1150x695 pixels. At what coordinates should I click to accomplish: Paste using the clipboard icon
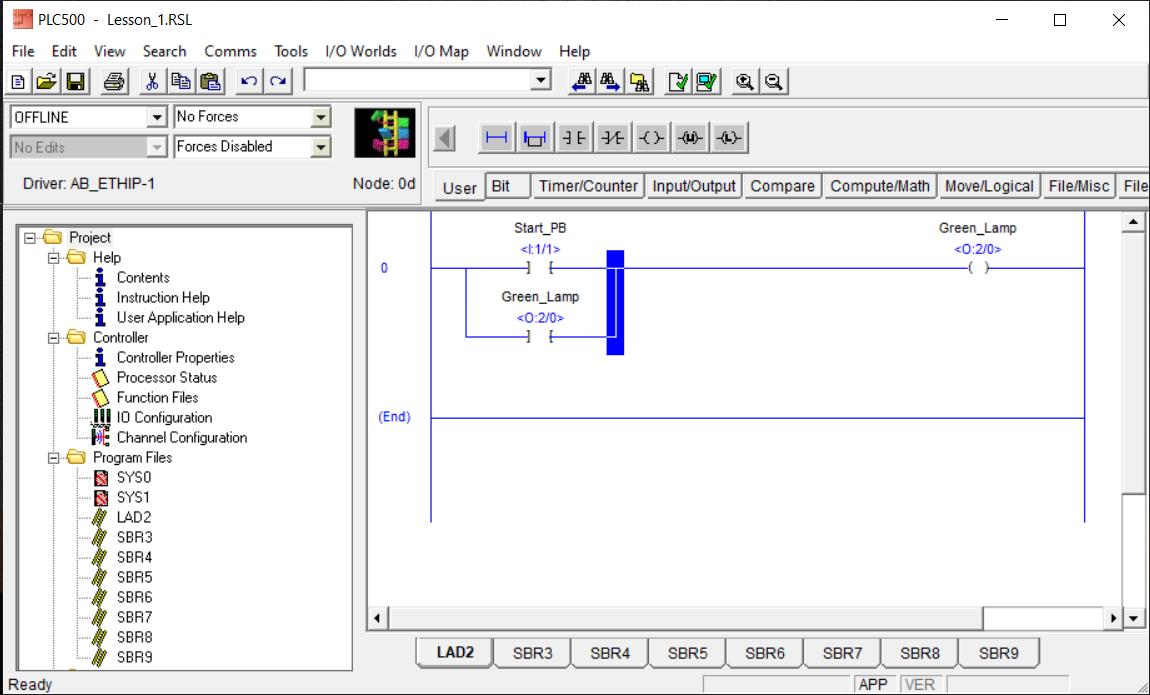210,81
